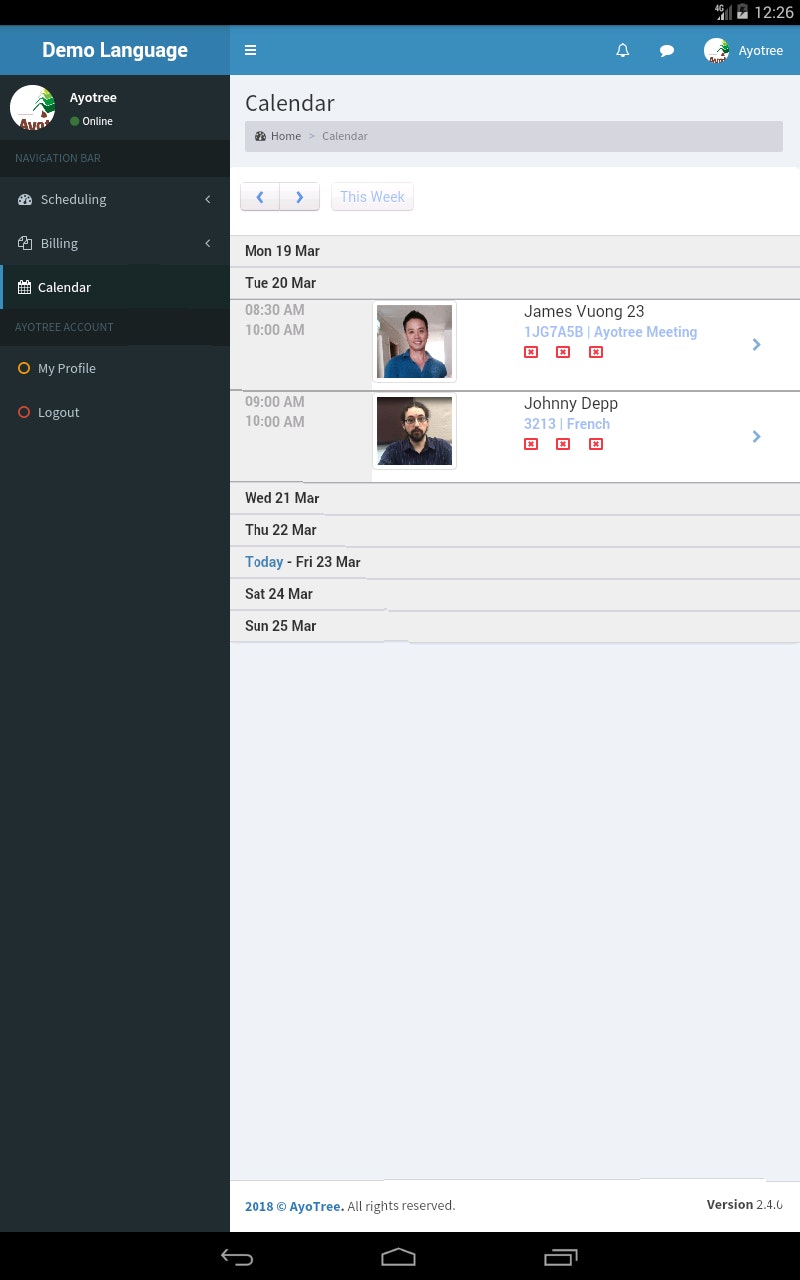Expand the Billing submenu chevron
The image size is (800, 1280).
[208, 243]
